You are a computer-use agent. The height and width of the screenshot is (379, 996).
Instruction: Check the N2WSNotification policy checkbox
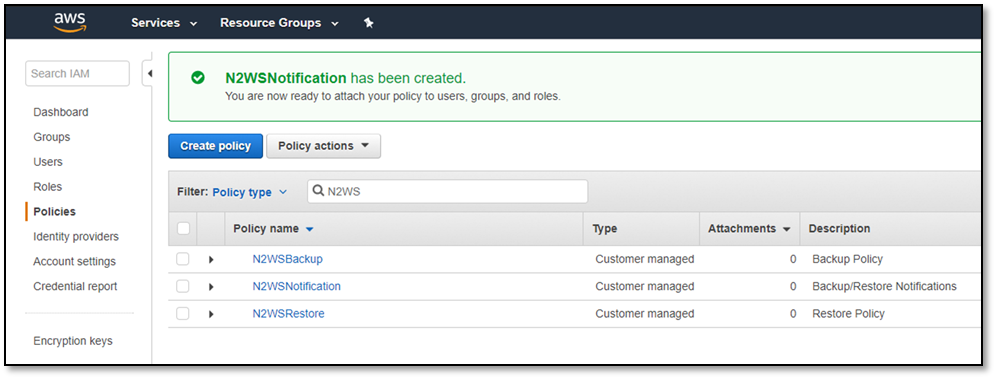click(183, 286)
